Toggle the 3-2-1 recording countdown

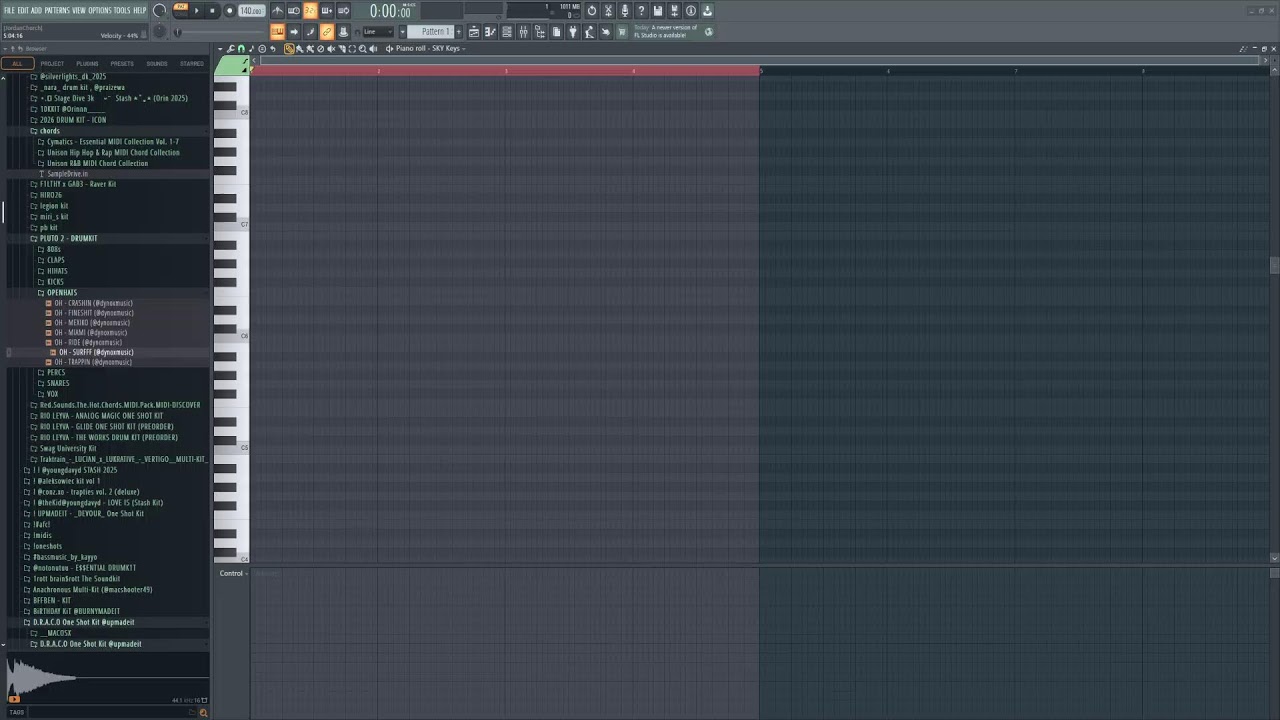tap(310, 11)
